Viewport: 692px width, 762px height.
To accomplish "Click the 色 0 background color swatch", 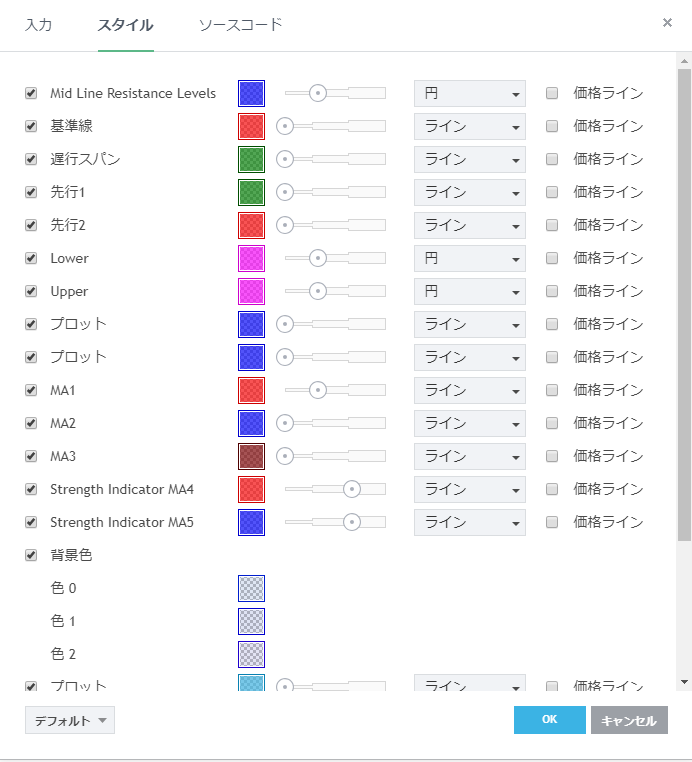I will (251, 588).
